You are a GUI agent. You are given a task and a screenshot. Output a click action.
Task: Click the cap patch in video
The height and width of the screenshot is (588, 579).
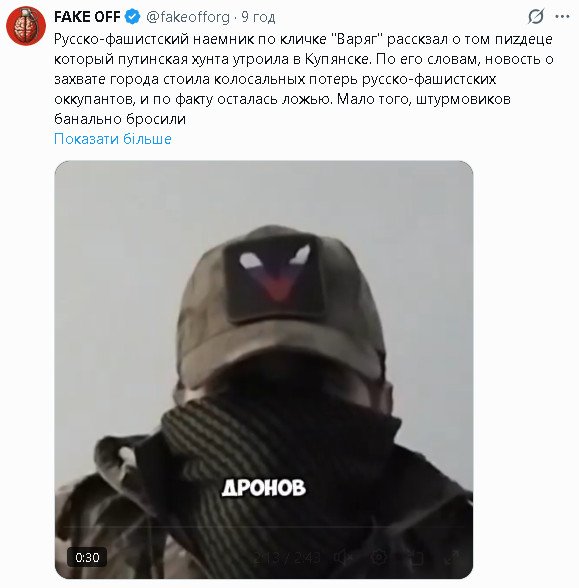pos(274,278)
